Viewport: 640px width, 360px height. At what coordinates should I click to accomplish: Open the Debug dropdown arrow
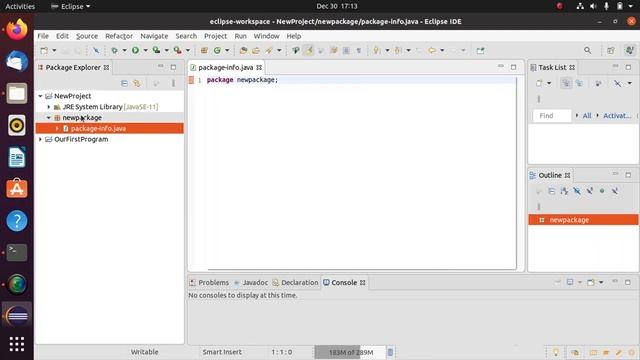point(124,51)
